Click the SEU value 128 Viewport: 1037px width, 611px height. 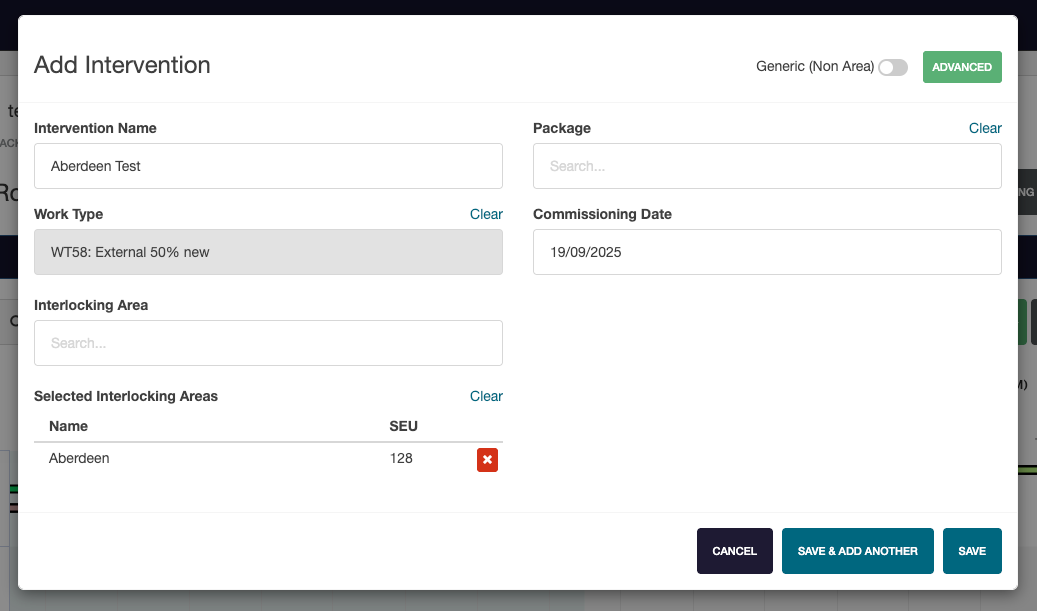[x=400, y=458]
